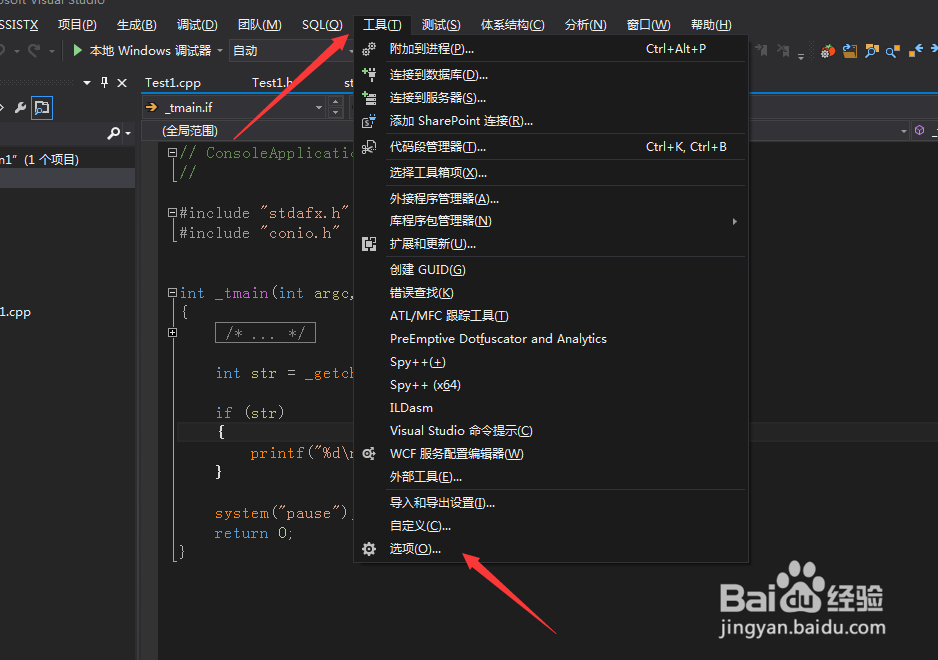Choose 外部工具(E)... menu entry
The width and height of the screenshot is (938, 660).
click(551, 477)
